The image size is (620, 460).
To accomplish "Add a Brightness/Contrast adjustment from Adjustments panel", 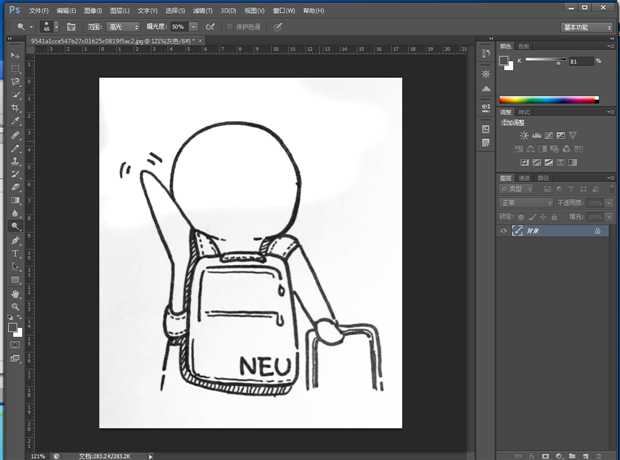I will tap(523, 135).
